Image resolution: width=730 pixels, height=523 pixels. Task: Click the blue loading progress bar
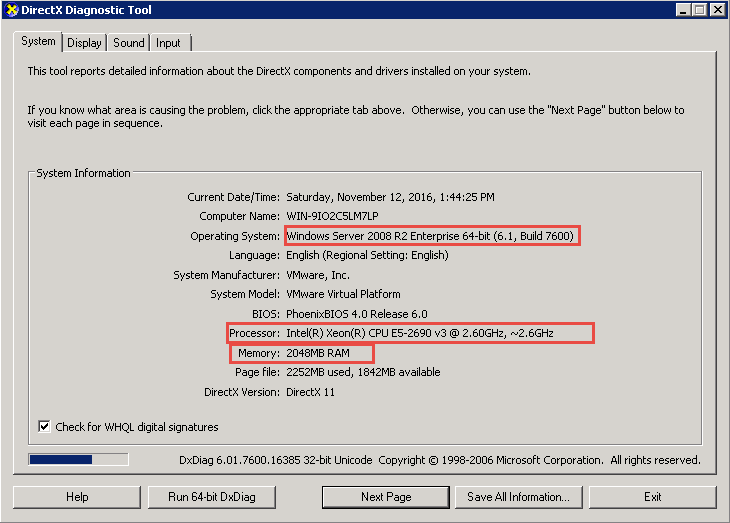pos(78,460)
